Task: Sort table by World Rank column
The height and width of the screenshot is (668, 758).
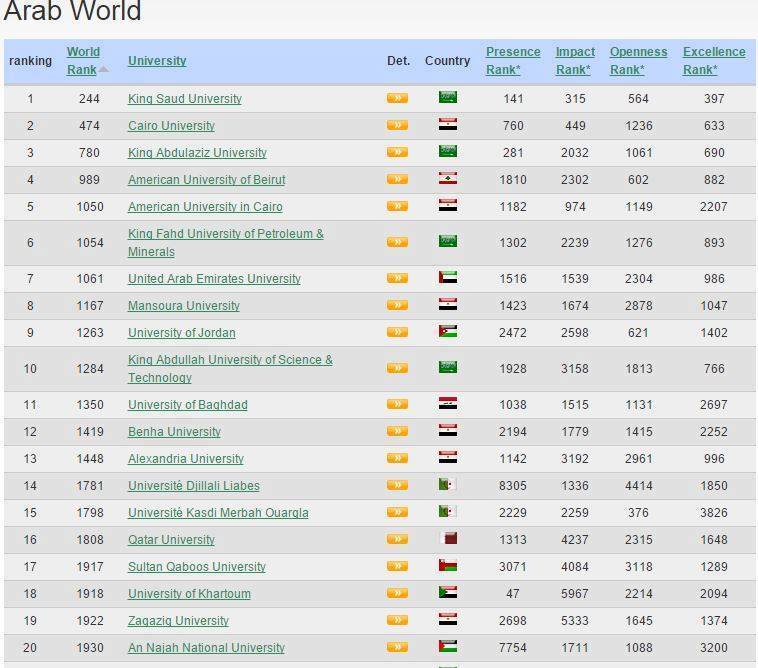Action: click(83, 61)
